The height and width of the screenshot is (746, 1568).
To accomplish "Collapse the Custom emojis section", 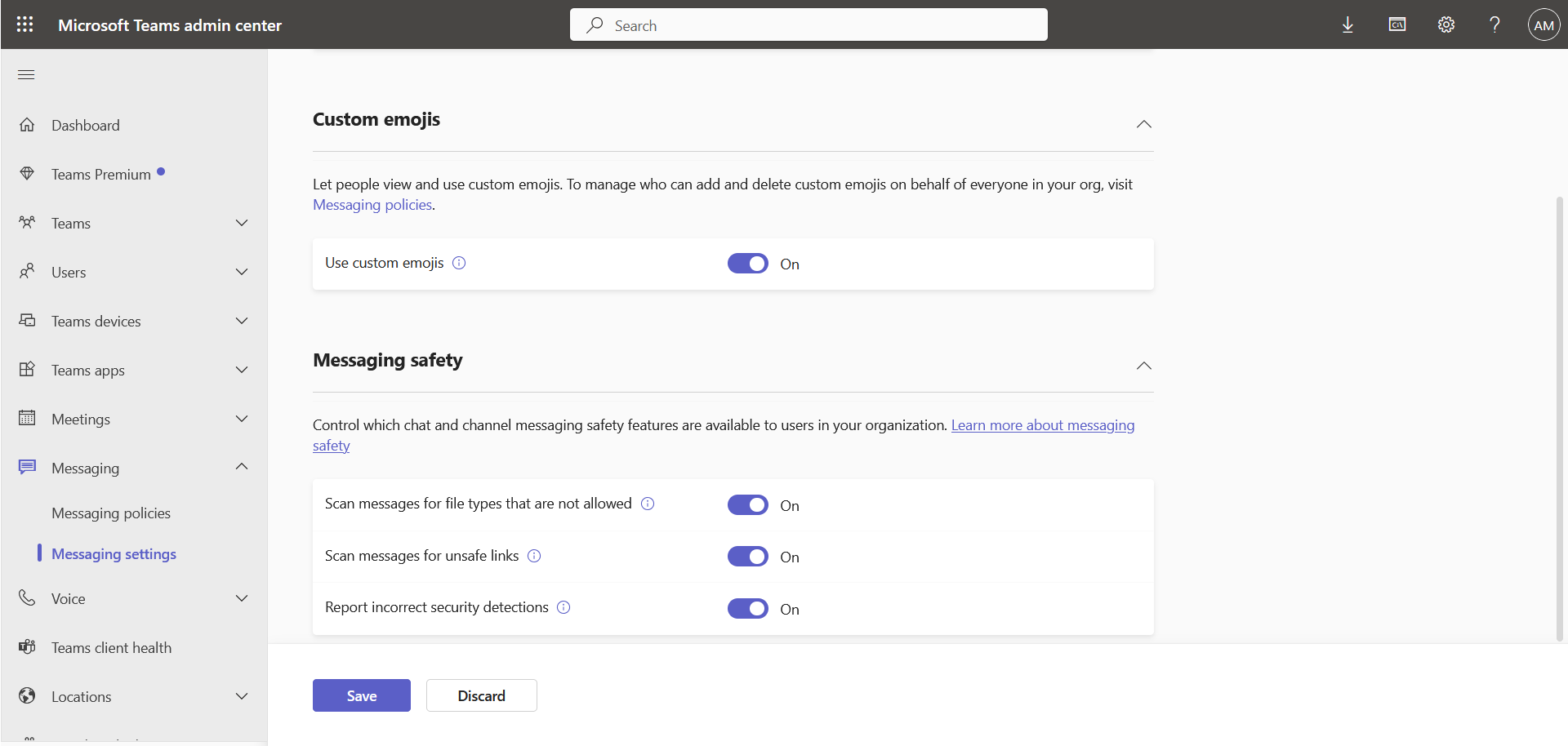I will (x=1143, y=124).
